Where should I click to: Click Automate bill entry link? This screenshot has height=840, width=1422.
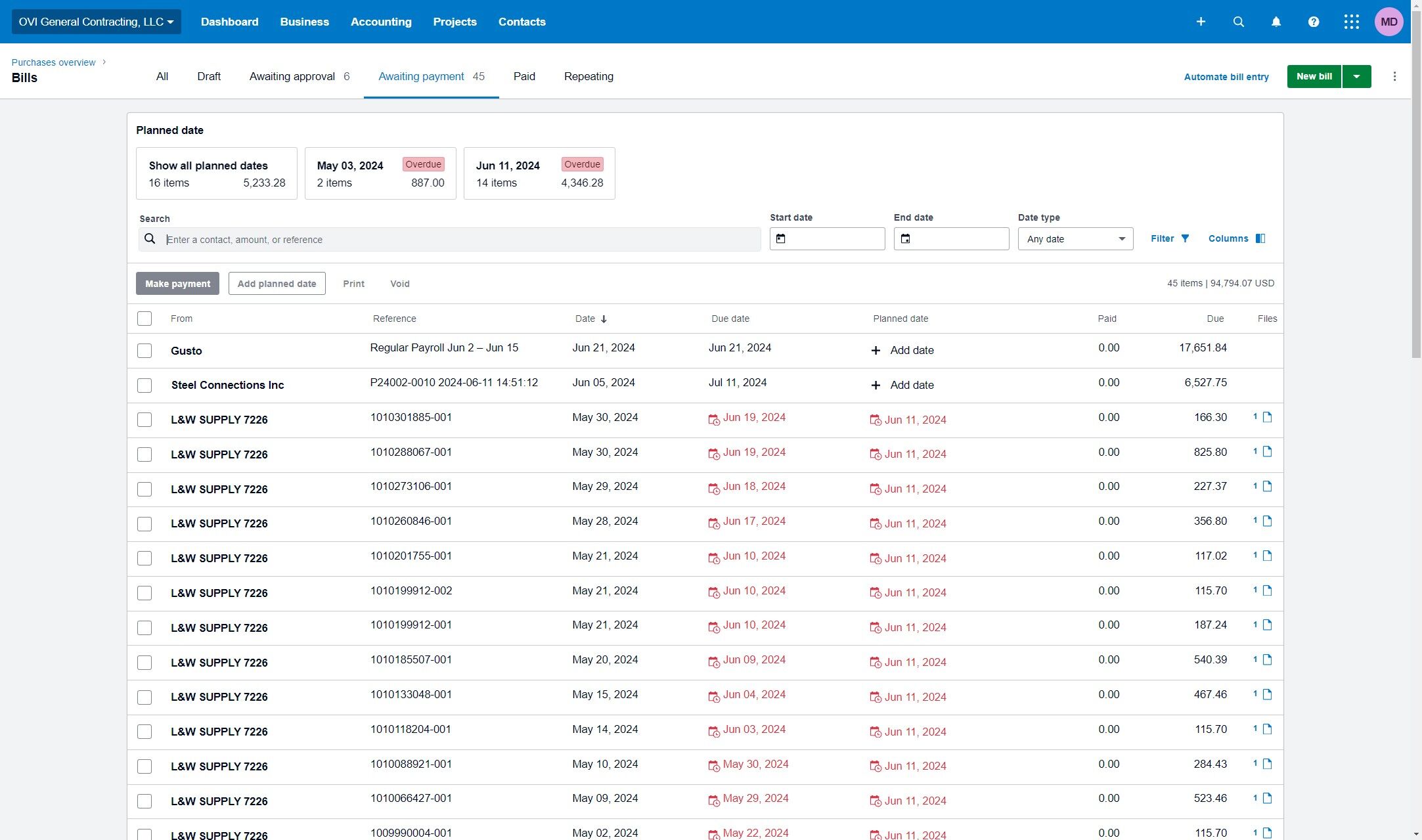1226,77
